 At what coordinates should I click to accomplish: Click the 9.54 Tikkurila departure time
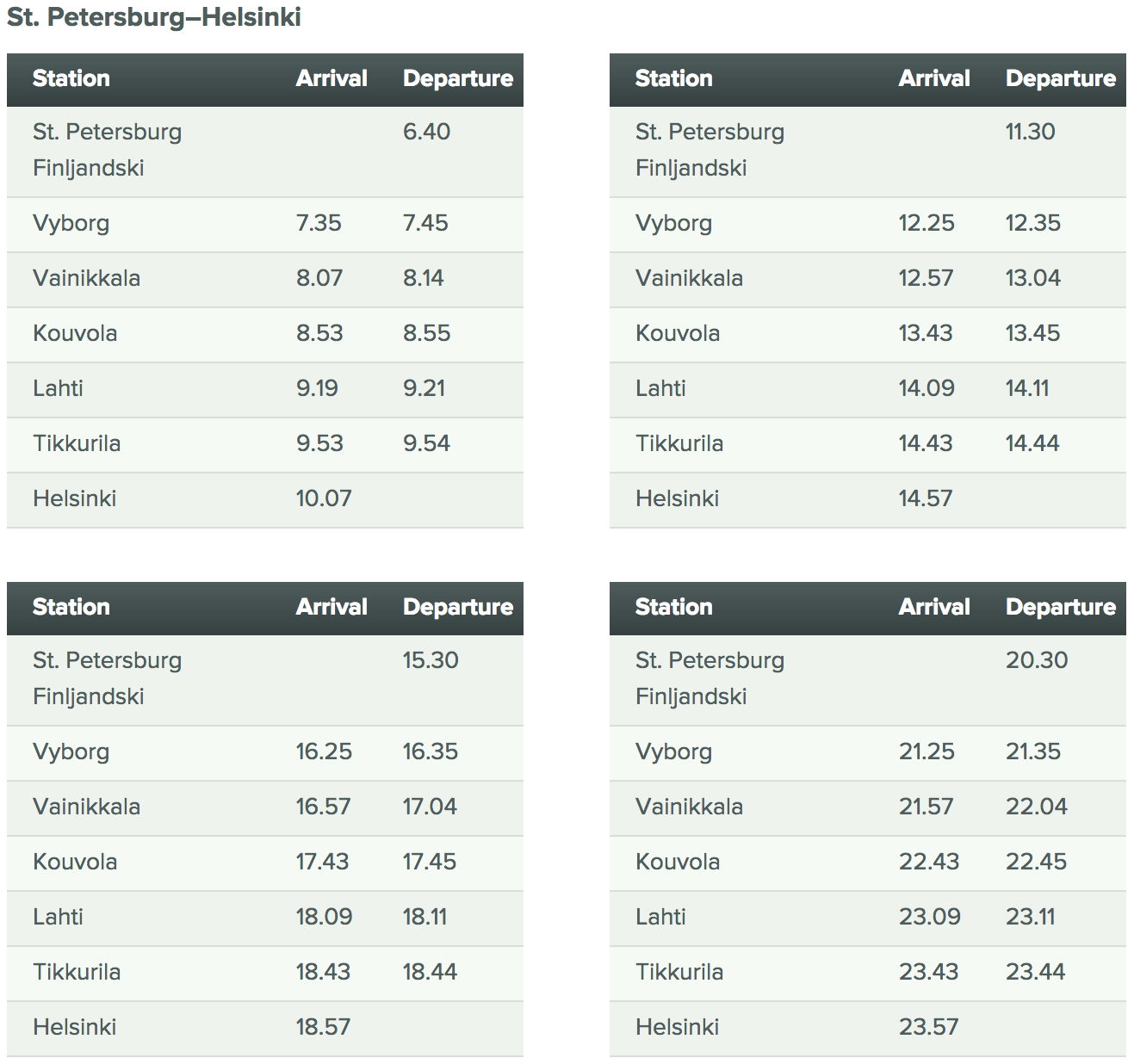[426, 443]
